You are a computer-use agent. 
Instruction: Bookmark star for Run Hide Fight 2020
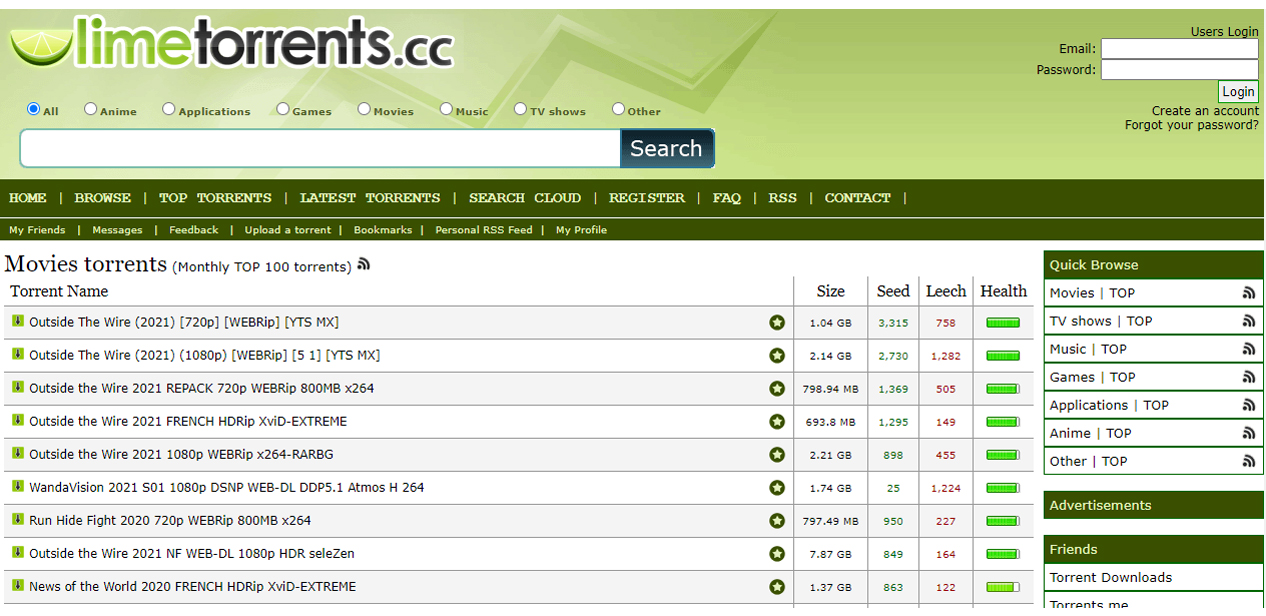coord(777,520)
